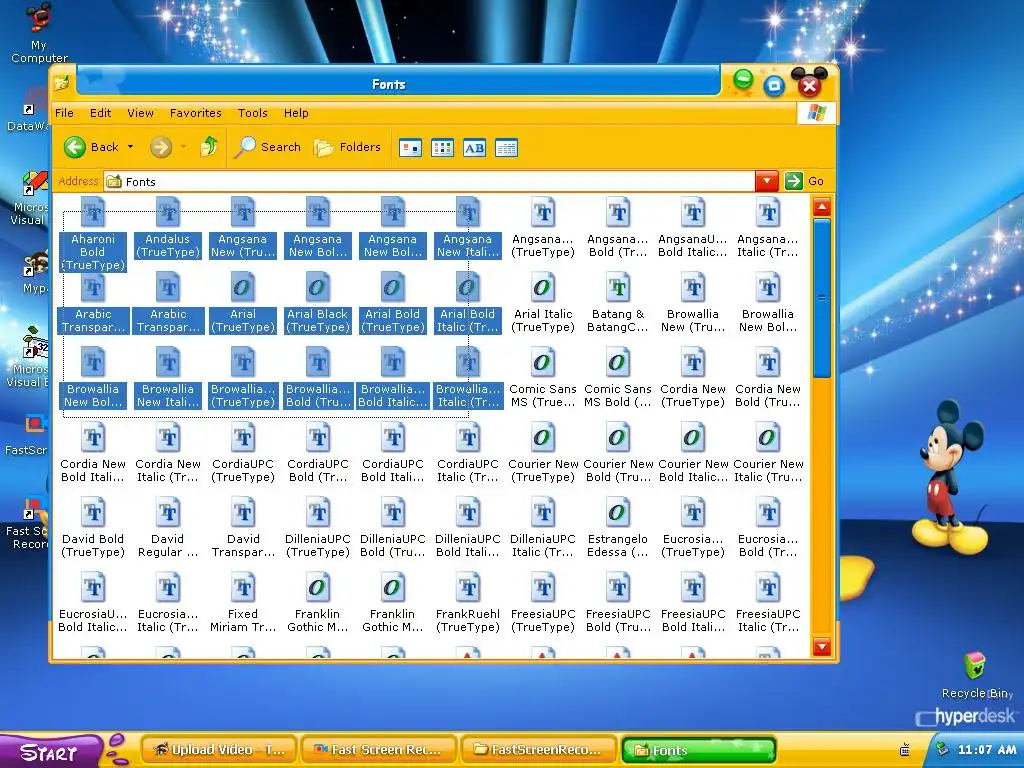Open the File menu

pyautogui.click(x=64, y=113)
